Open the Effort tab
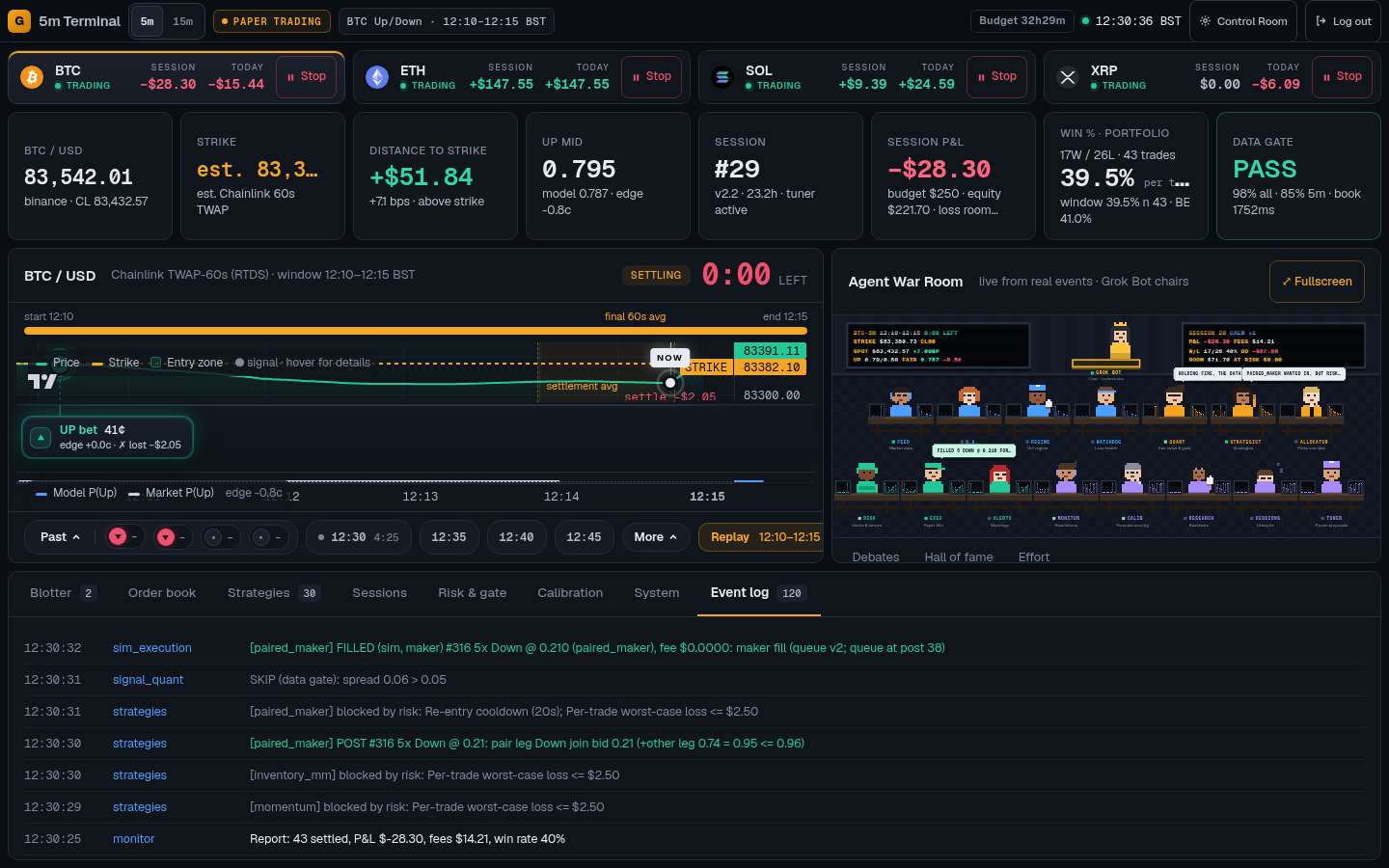This screenshot has width=1389, height=868. pyautogui.click(x=1034, y=556)
